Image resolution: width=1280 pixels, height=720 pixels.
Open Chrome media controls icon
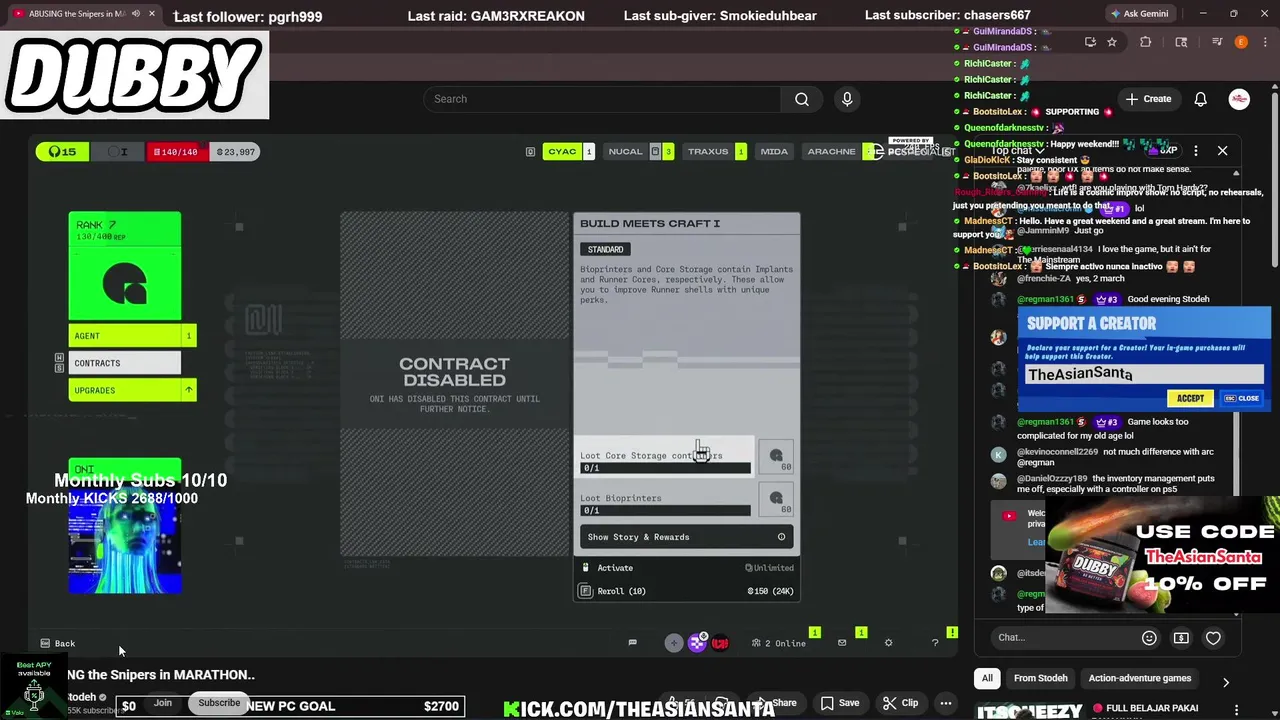pos(1217,42)
